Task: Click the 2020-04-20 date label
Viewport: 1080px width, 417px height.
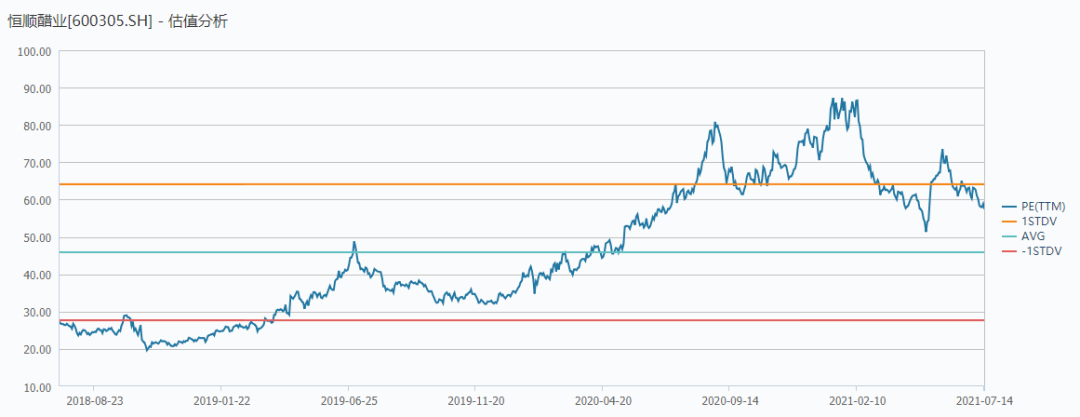Action: tap(602, 400)
